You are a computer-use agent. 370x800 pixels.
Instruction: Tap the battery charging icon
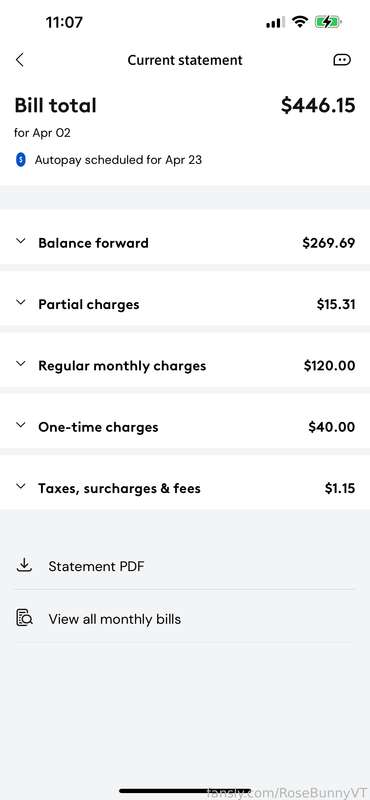(x=328, y=22)
